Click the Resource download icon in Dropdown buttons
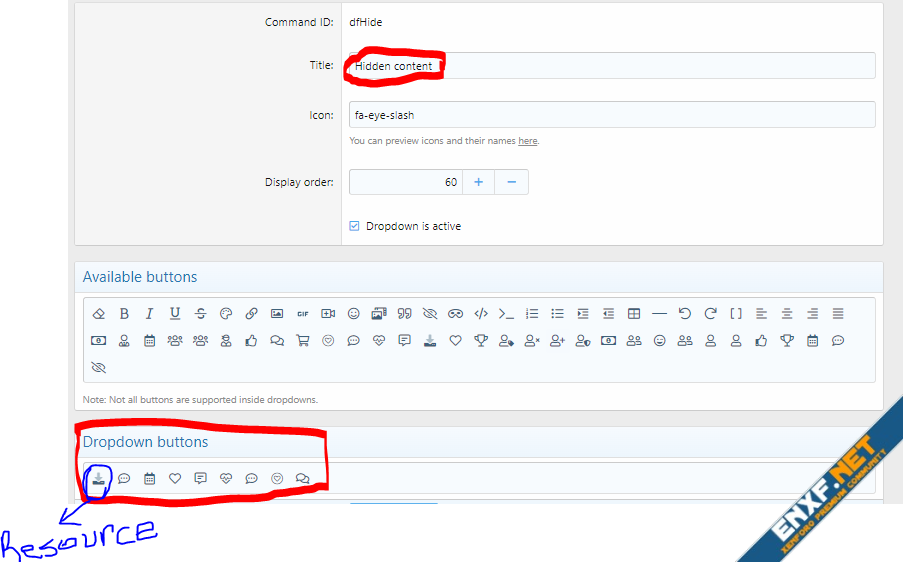 coord(98,478)
